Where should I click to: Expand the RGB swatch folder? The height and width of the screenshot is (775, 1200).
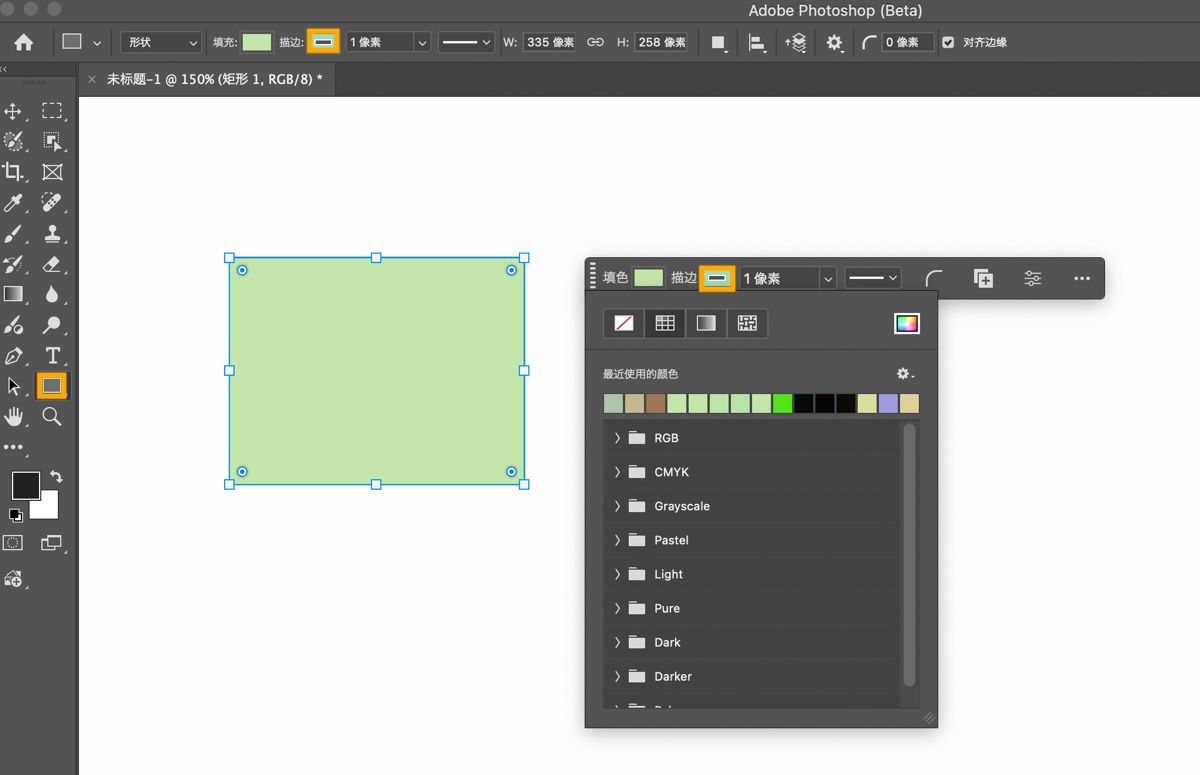(617, 438)
